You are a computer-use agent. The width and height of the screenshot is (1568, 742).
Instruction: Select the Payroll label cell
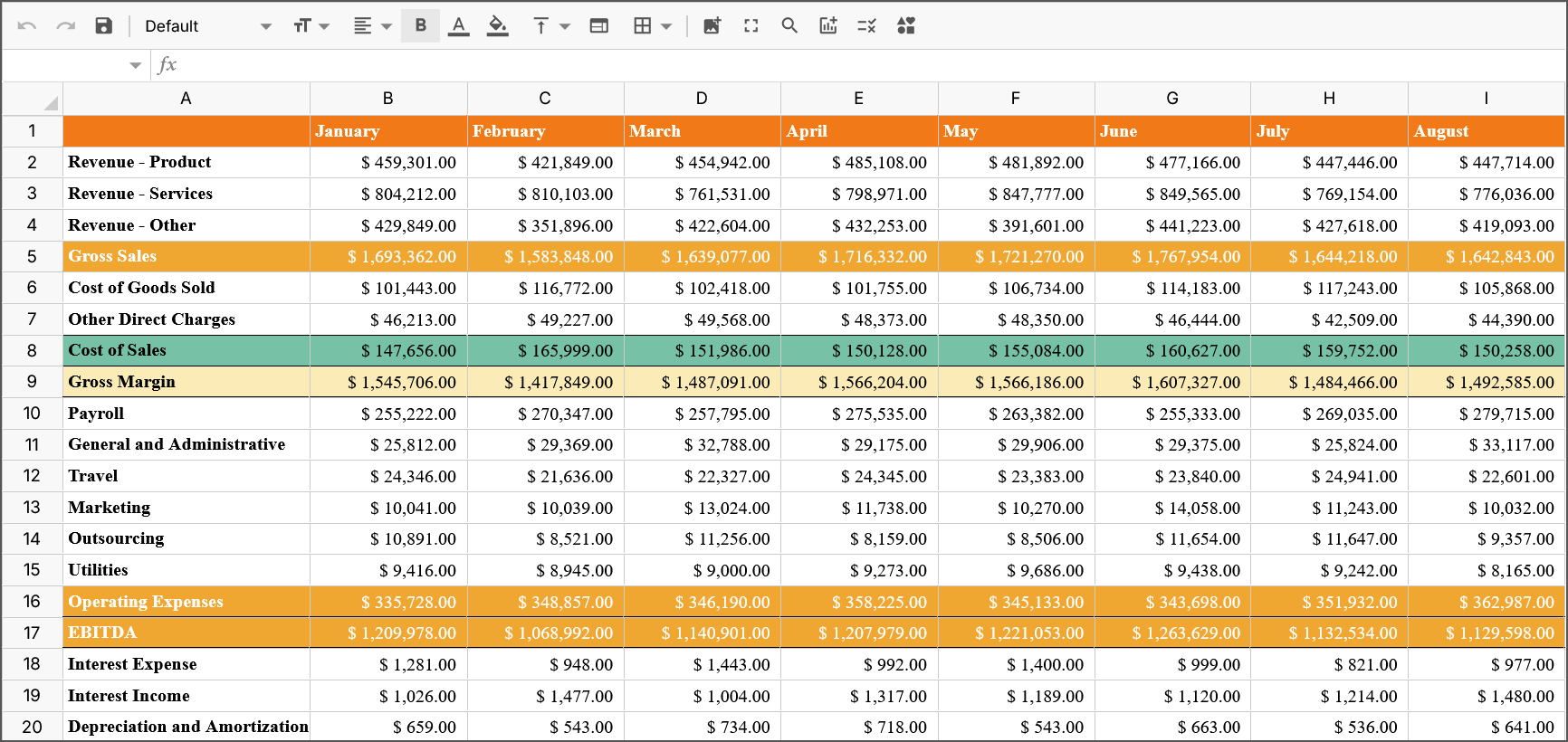pos(186,414)
